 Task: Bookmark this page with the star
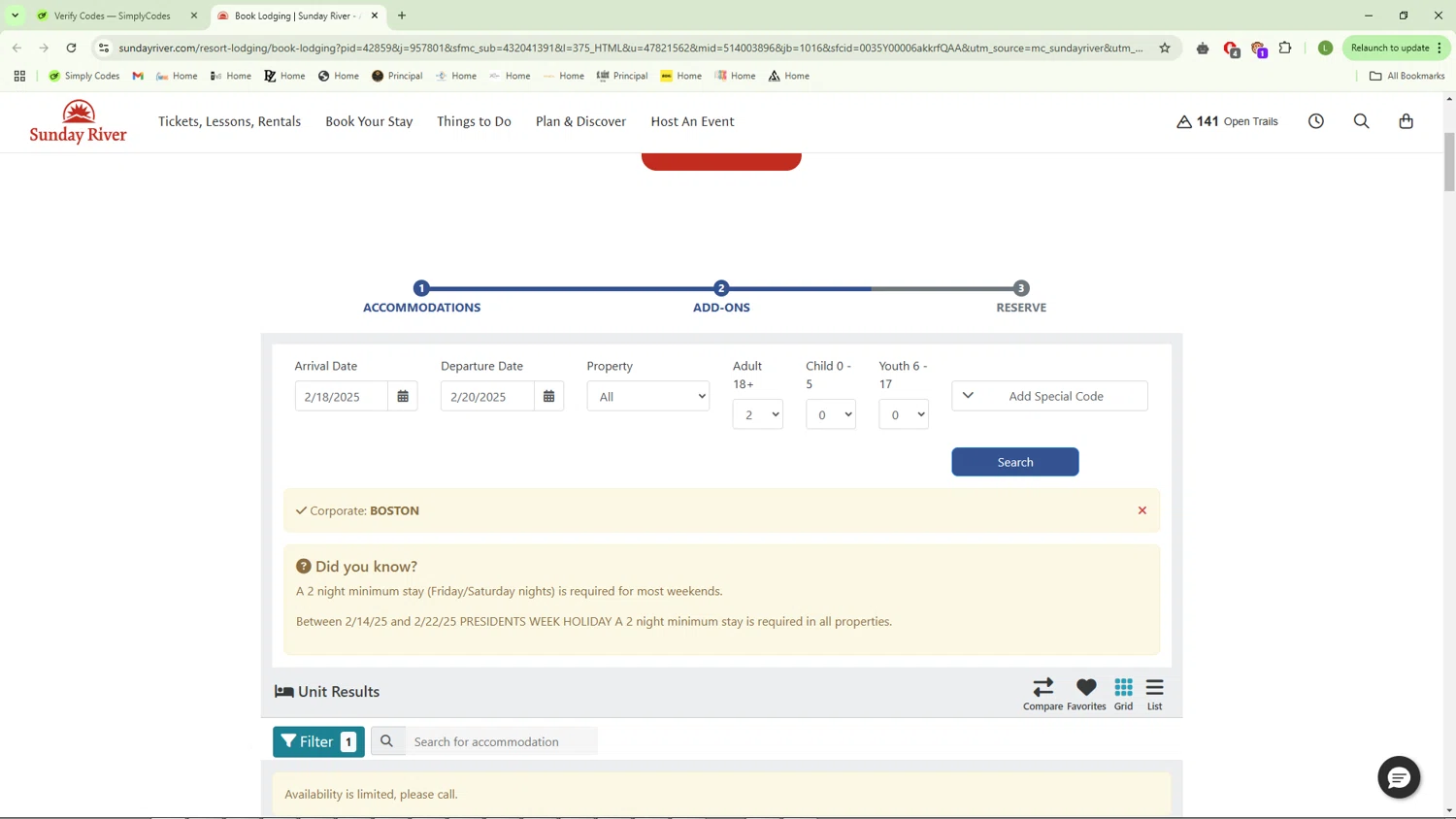pyautogui.click(x=1165, y=48)
